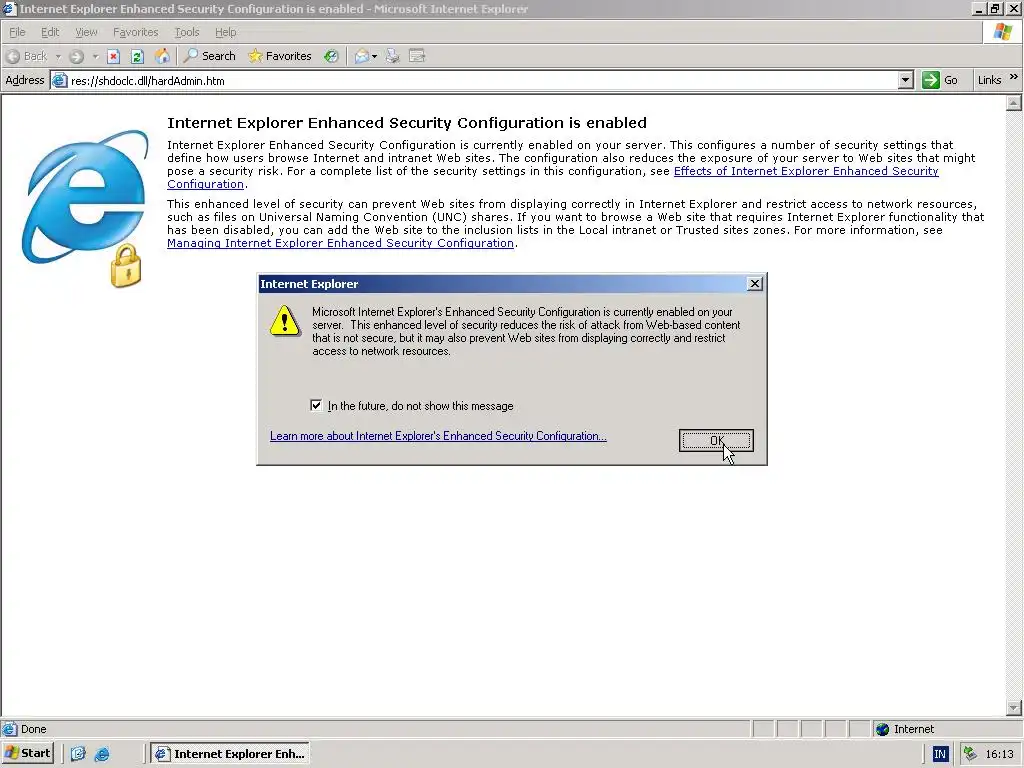Click the IN language indicator in tray
The width and height of the screenshot is (1024, 768).
click(x=940, y=754)
